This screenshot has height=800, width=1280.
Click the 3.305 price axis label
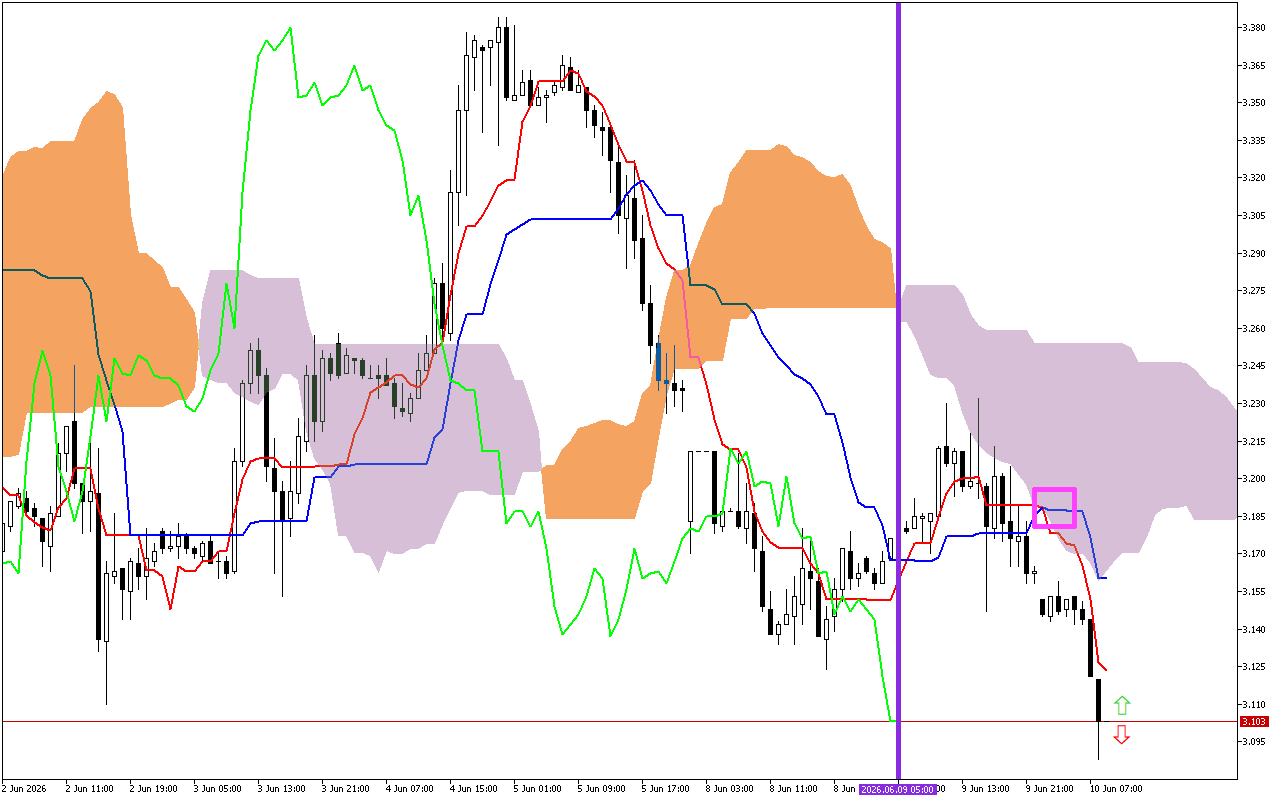pos(1253,215)
